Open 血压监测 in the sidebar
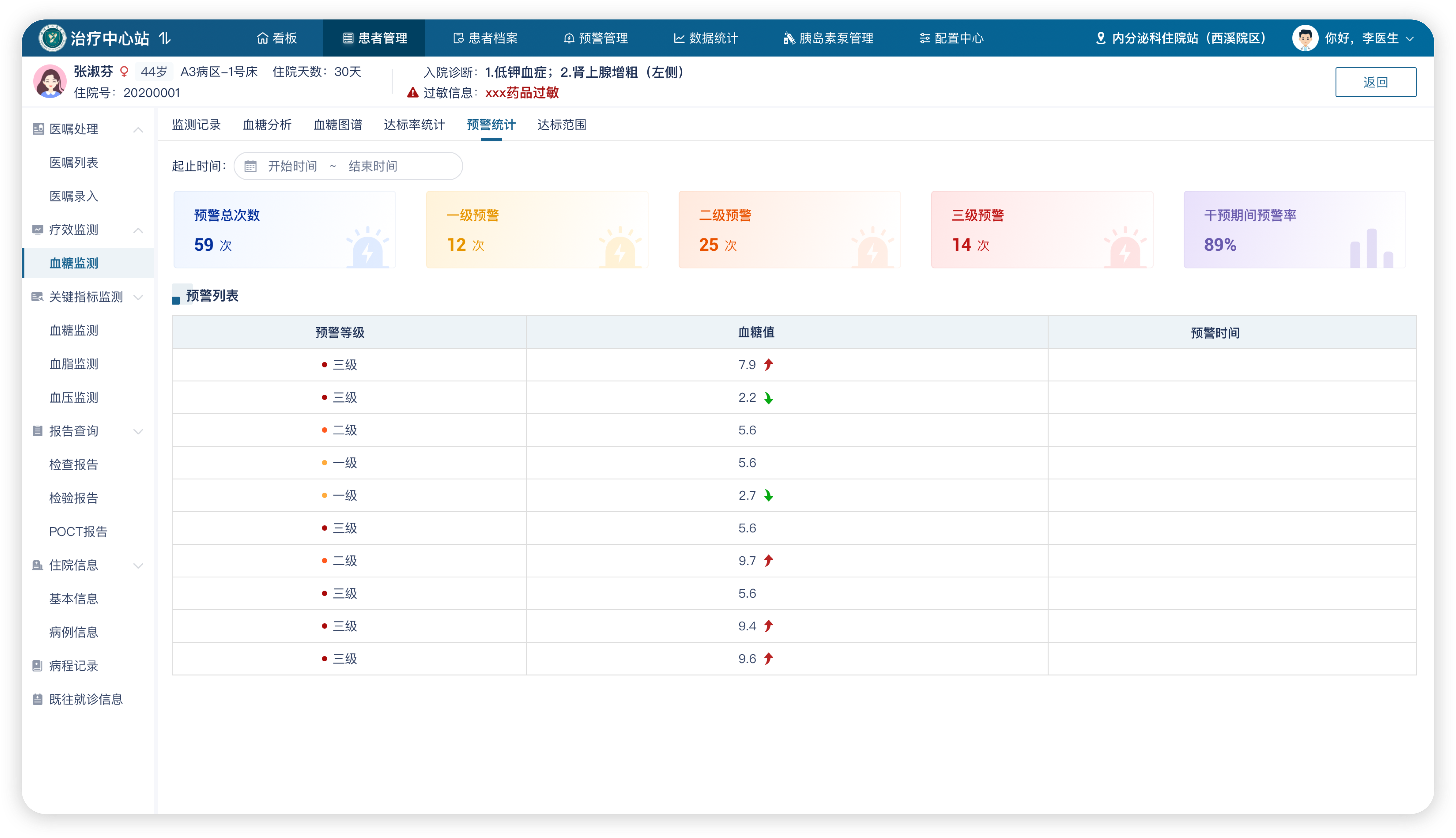Viewport: 1456px width, 838px height. (74, 398)
